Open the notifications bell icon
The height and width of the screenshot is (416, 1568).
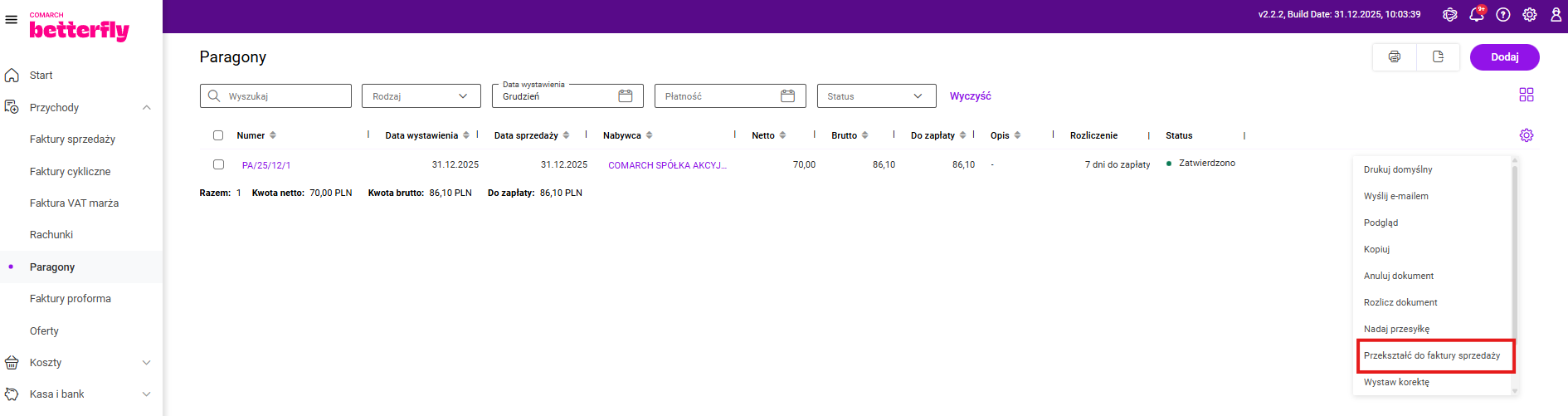(1476, 15)
